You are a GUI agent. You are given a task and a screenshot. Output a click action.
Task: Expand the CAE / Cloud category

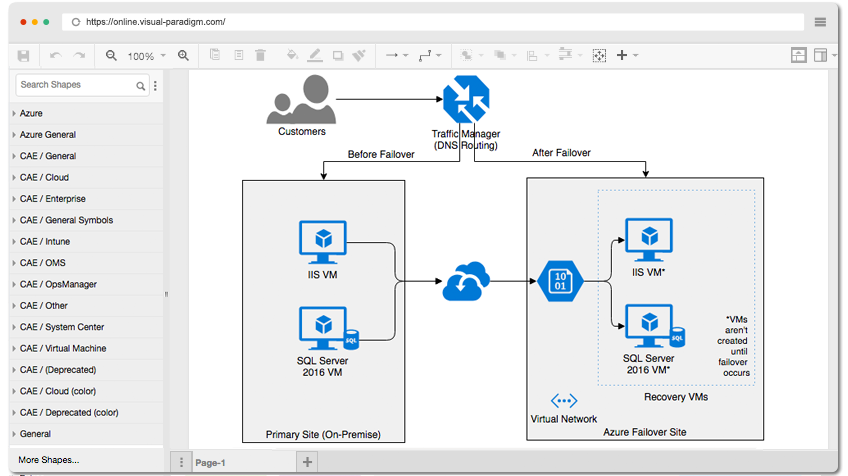tap(87, 177)
